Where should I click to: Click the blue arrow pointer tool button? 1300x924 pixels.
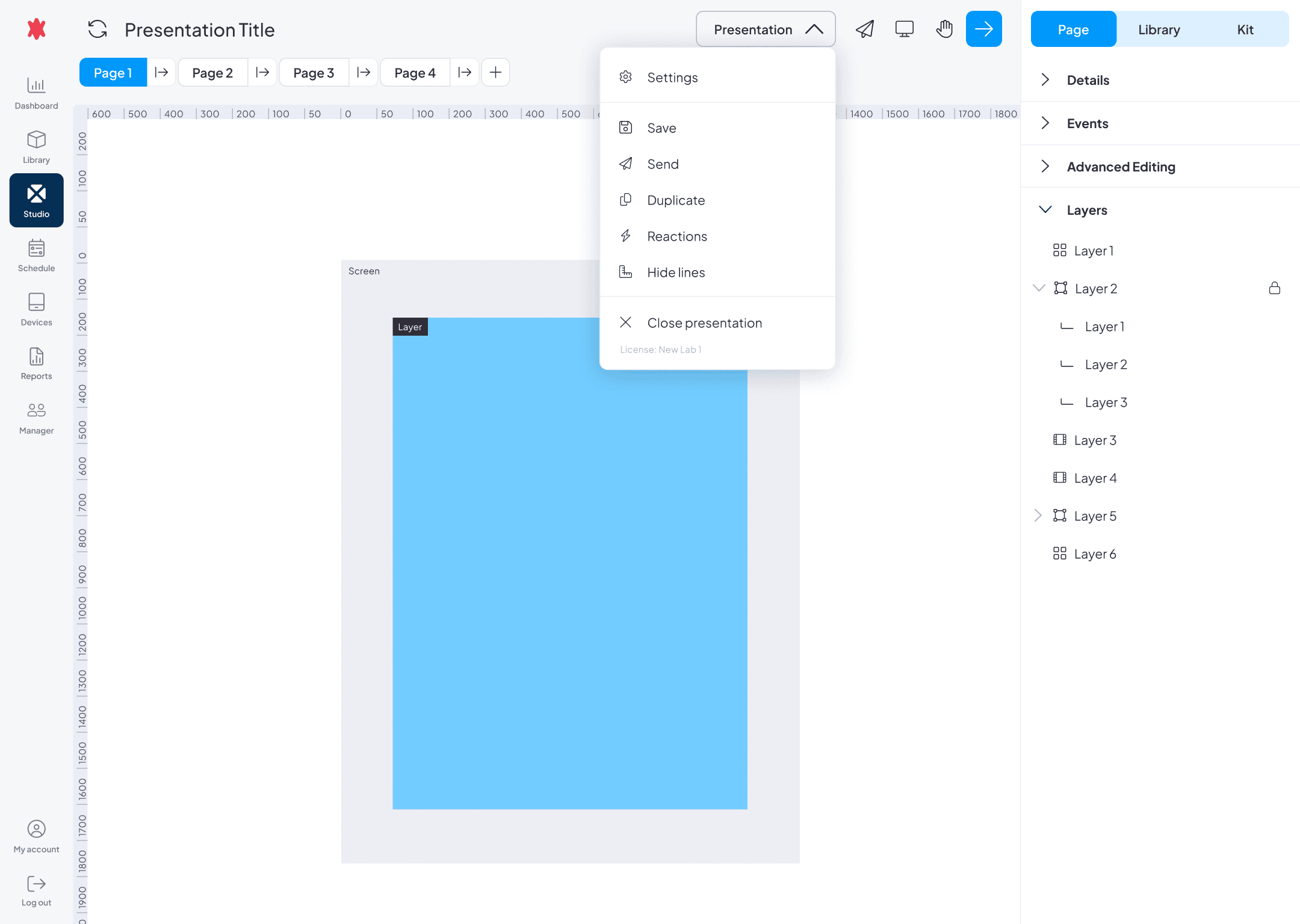click(983, 29)
